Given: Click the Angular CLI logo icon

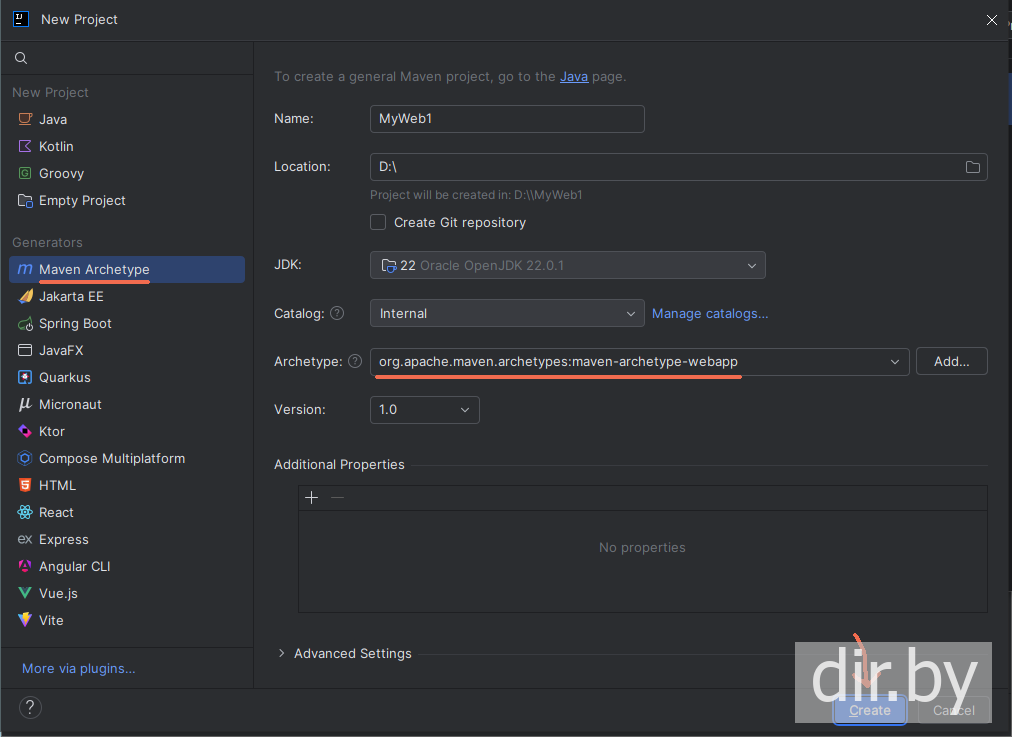Looking at the screenshot, I should pyautogui.click(x=25, y=567).
